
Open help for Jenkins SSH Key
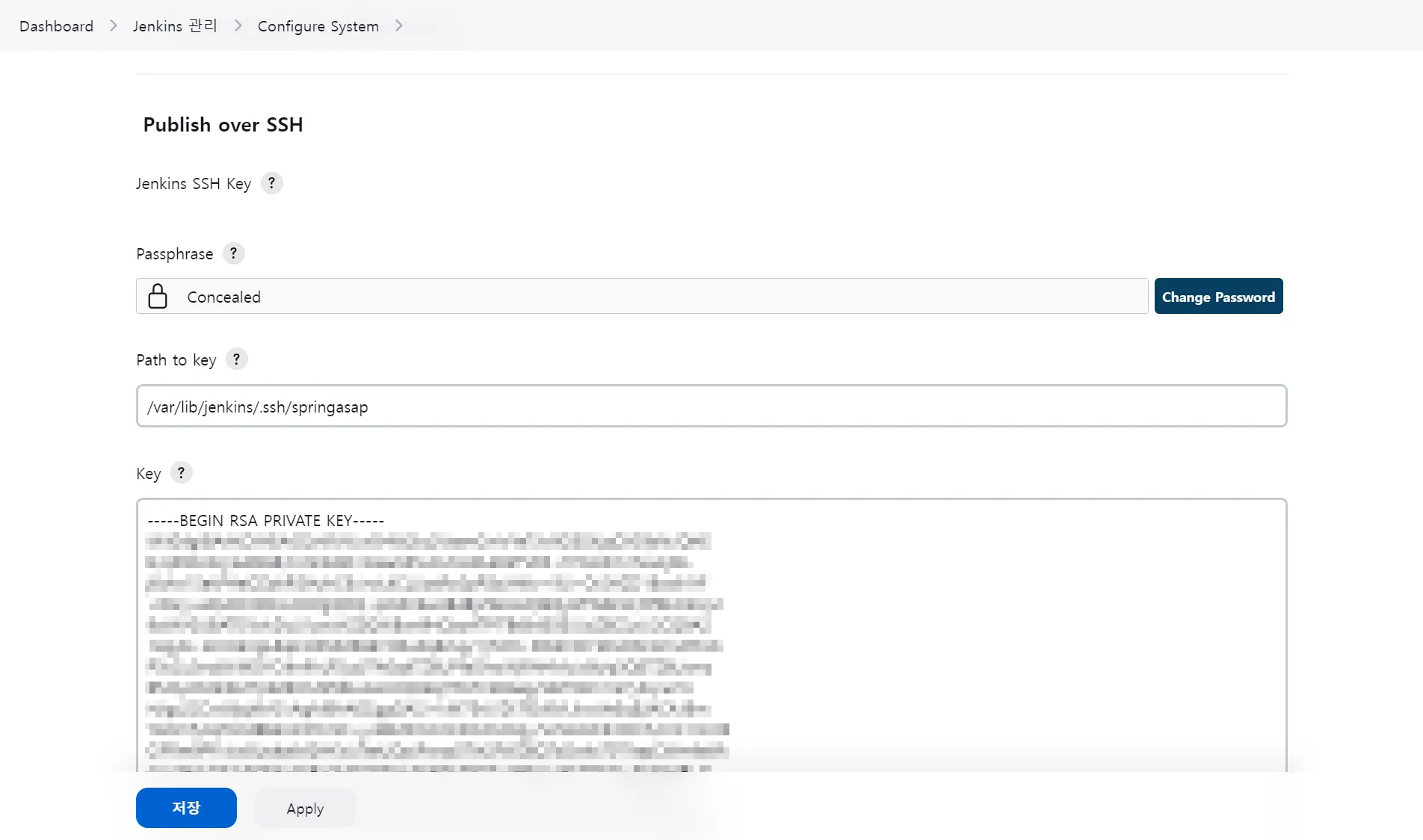271,183
